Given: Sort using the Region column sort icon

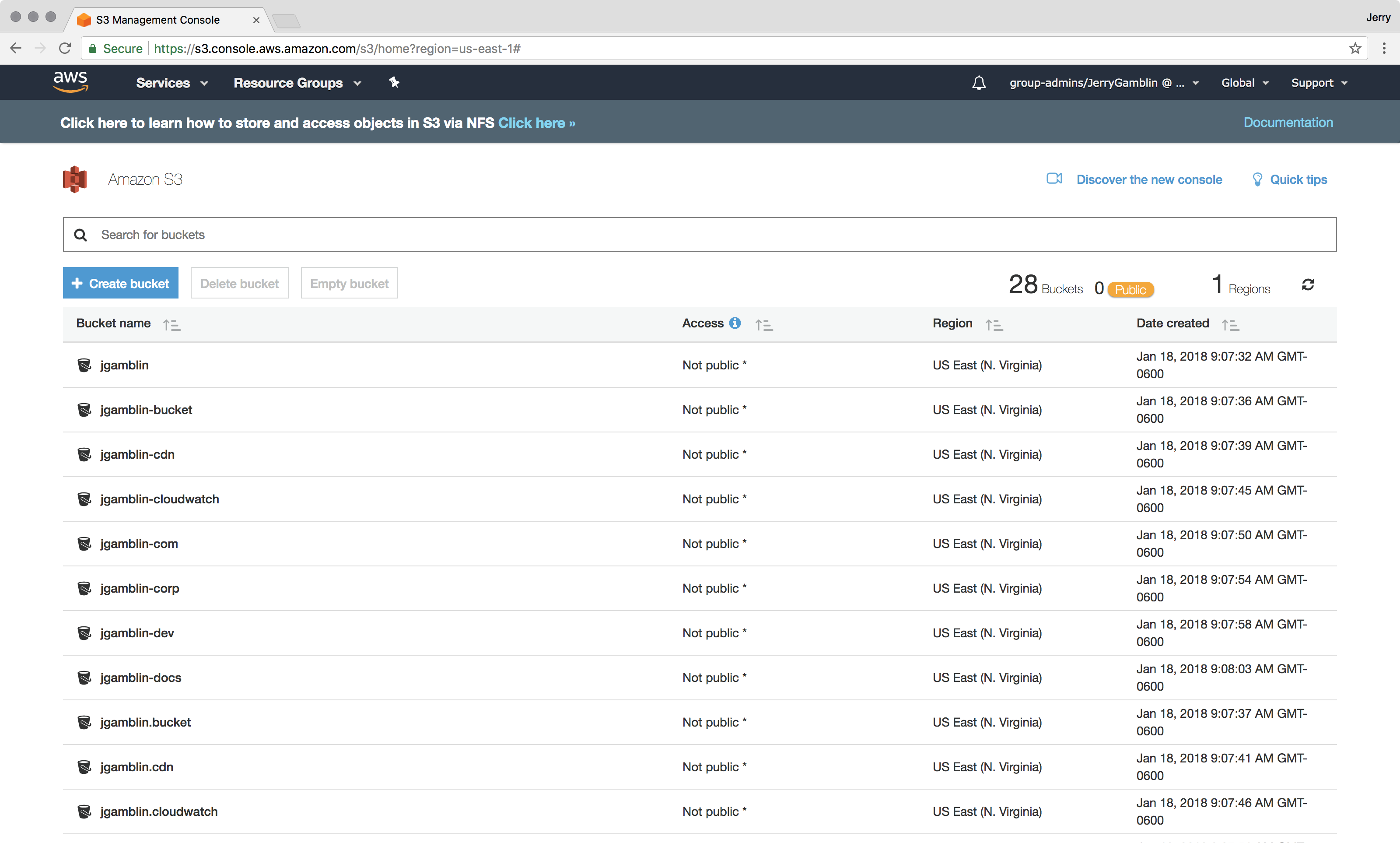Looking at the screenshot, I should (994, 324).
